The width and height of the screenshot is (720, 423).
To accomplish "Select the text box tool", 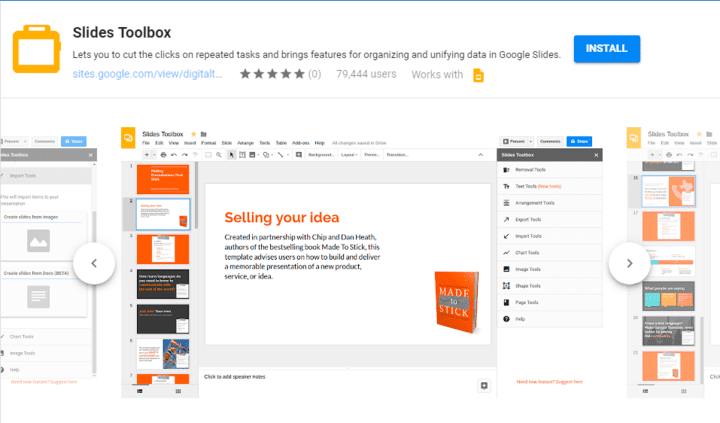I will click(242, 155).
